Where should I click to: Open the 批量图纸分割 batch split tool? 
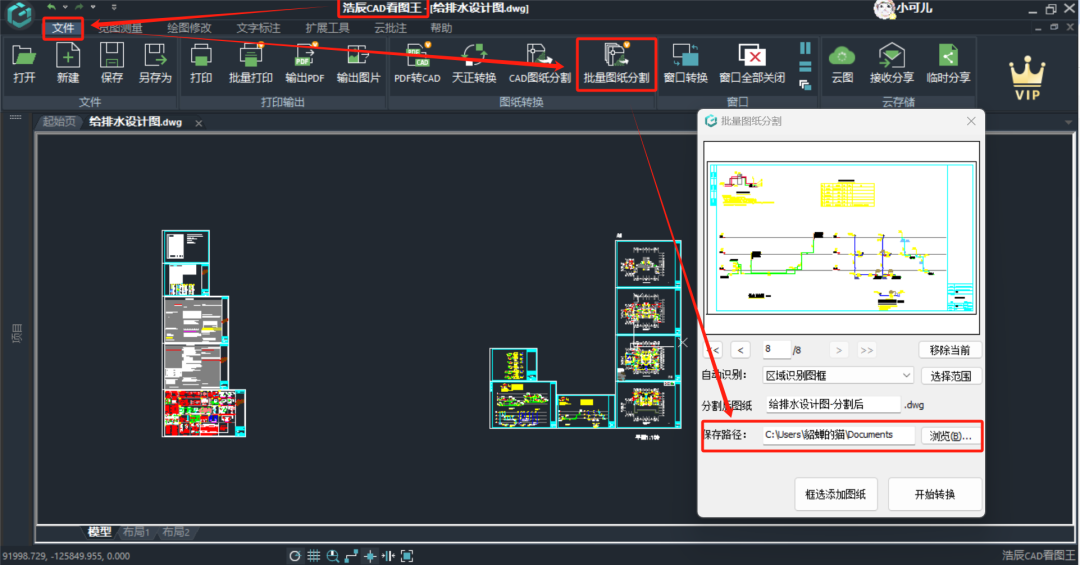(616, 63)
